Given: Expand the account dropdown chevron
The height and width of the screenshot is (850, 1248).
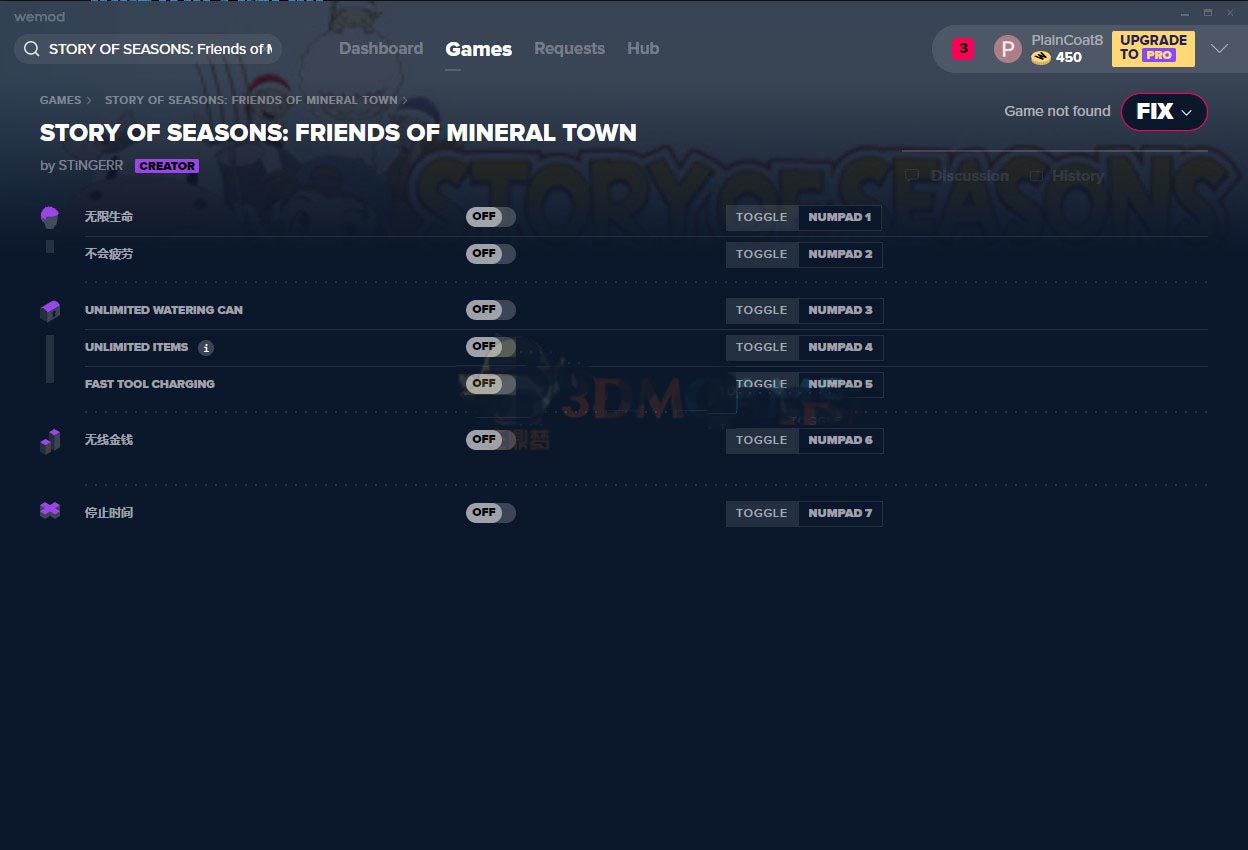Looking at the screenshot, I should point(1219,49).
